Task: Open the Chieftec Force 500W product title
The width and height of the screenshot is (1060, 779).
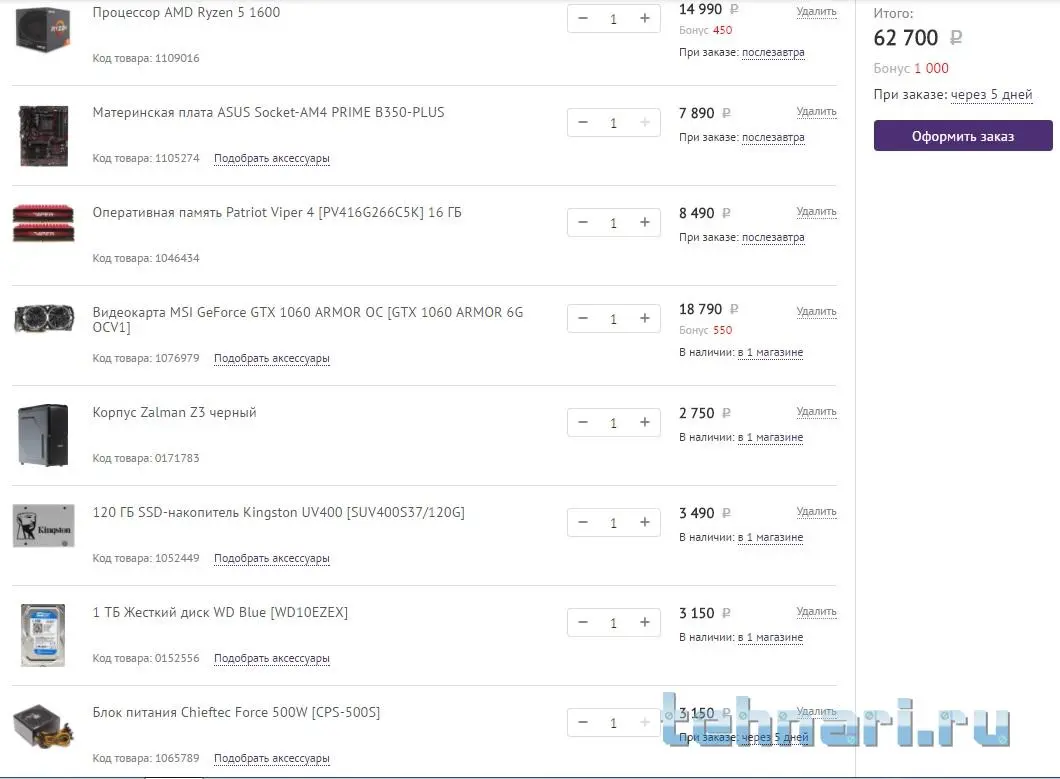Action: [x=236, y=712]
